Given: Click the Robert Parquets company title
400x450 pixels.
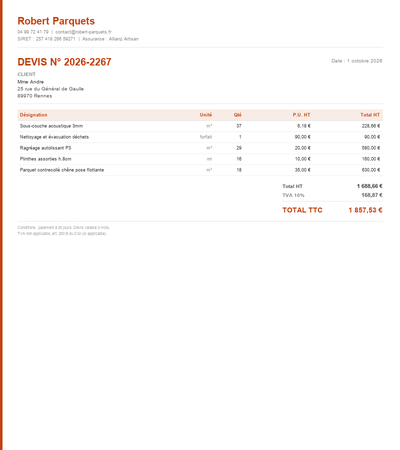Looking at the screenshot, I should point(56,21).
